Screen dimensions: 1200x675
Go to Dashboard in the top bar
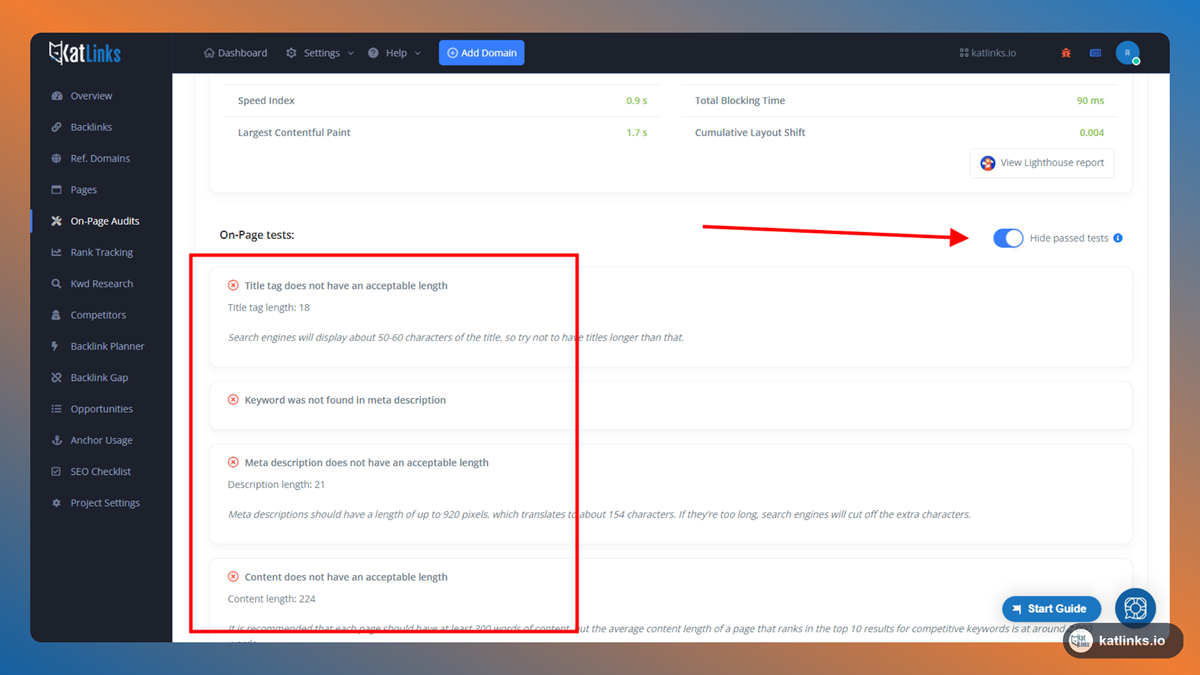235,53
